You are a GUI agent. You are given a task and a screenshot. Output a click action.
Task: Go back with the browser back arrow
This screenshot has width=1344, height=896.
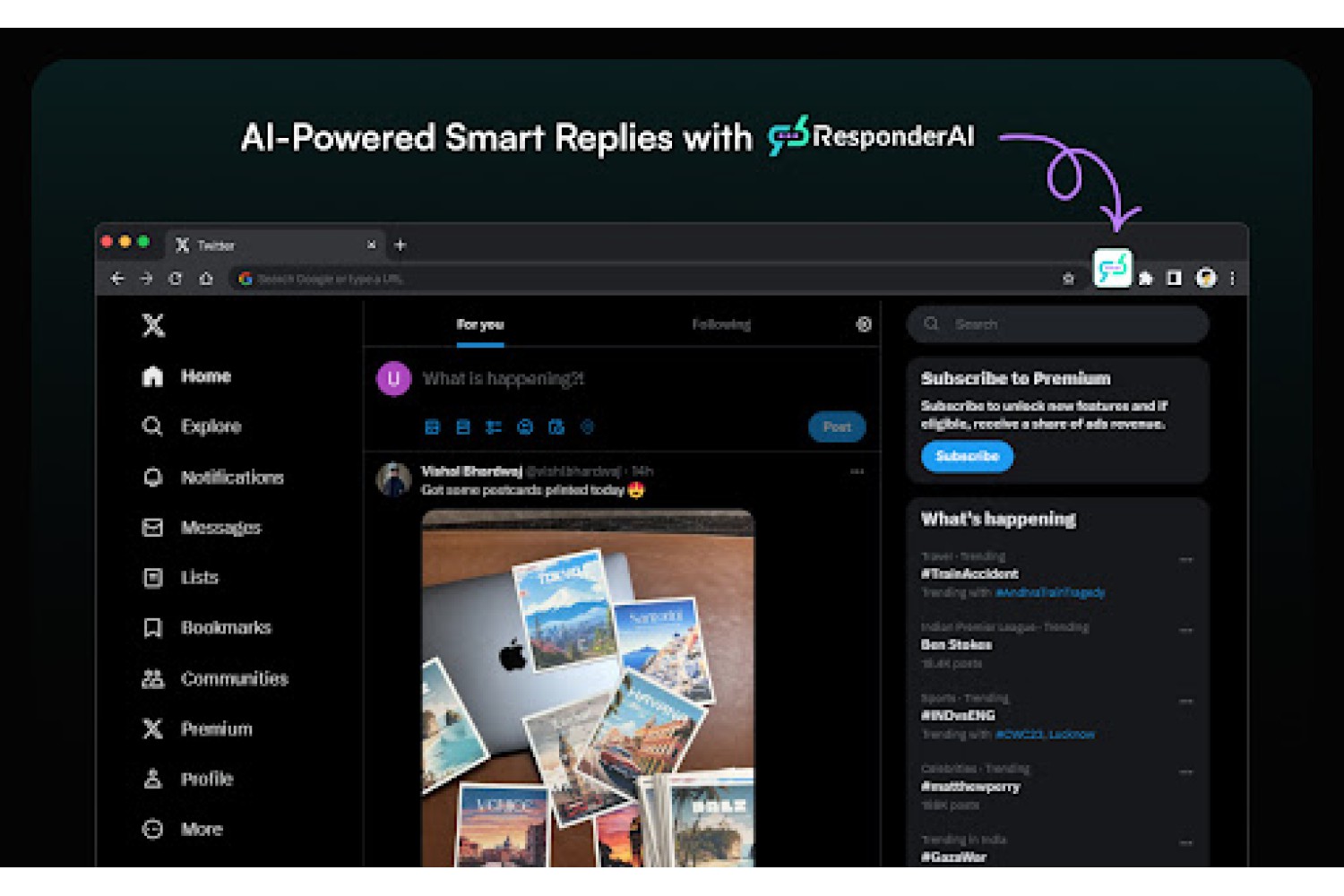coord(116,279)
